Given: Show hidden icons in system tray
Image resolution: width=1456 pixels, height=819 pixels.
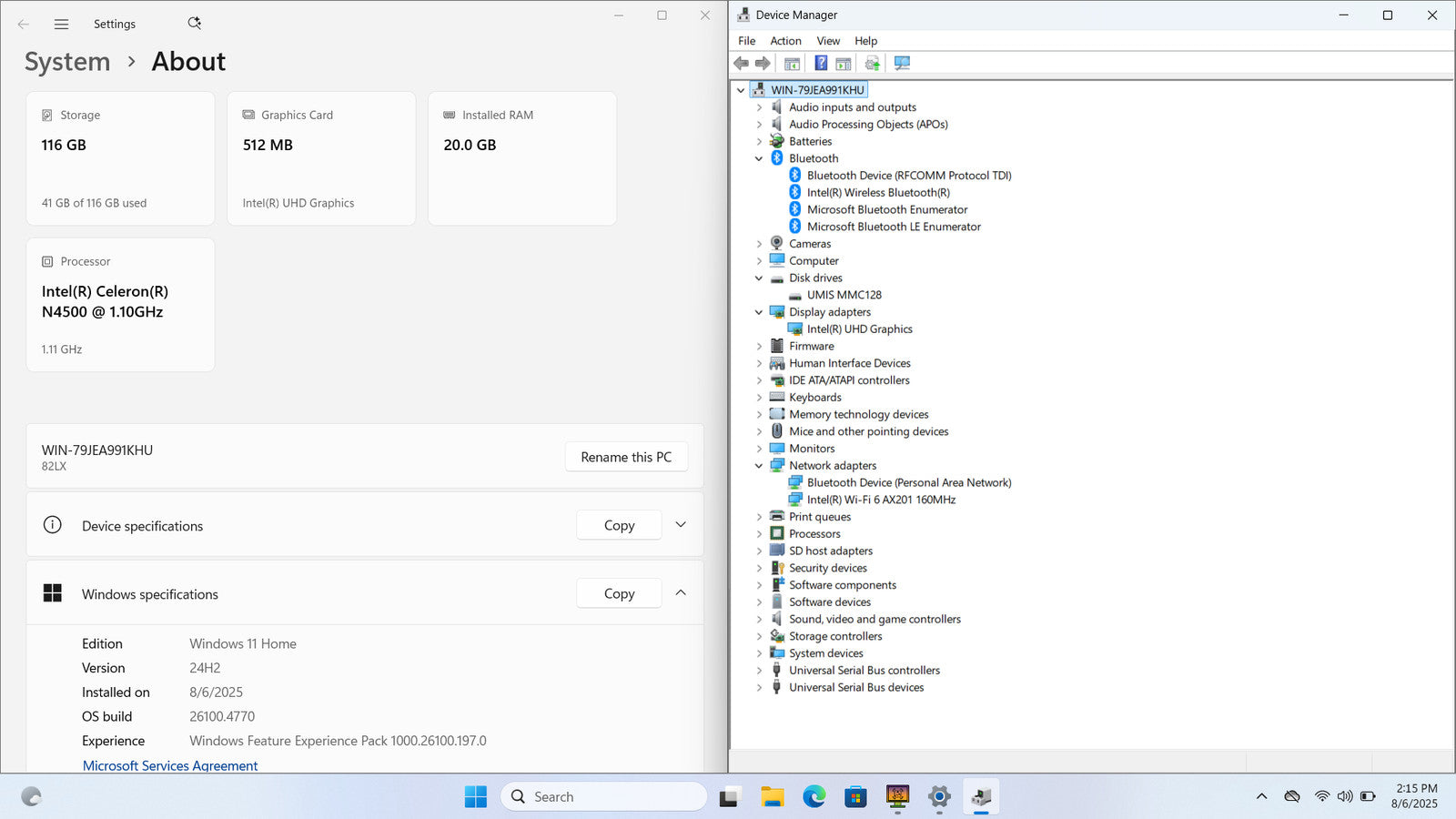Looking at the screenshot, I should 1261,796.
